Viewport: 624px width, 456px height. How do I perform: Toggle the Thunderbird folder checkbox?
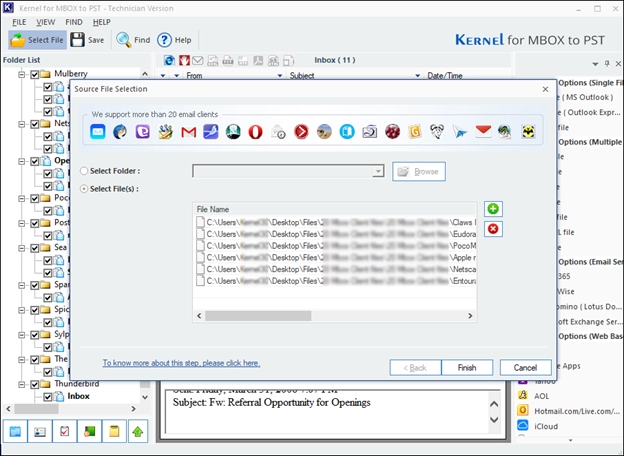coord(35,384)
